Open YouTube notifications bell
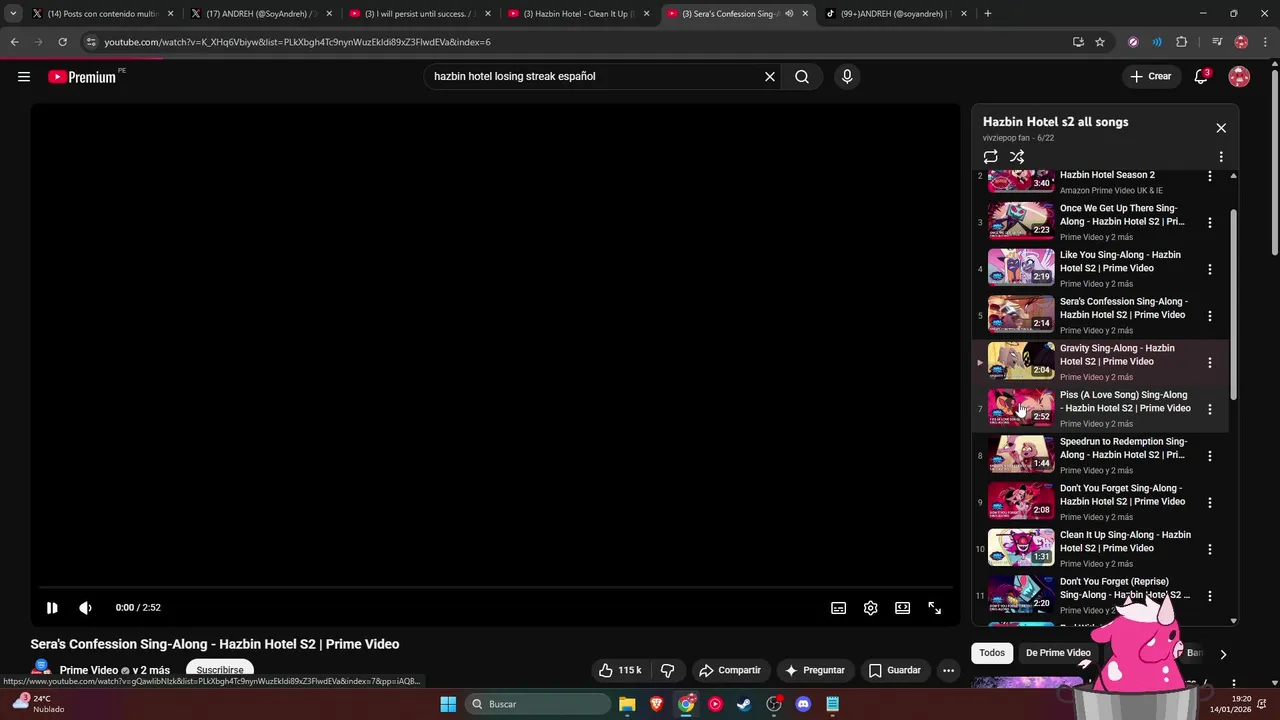The image size is (1280, 720). tap(1202, 77)
